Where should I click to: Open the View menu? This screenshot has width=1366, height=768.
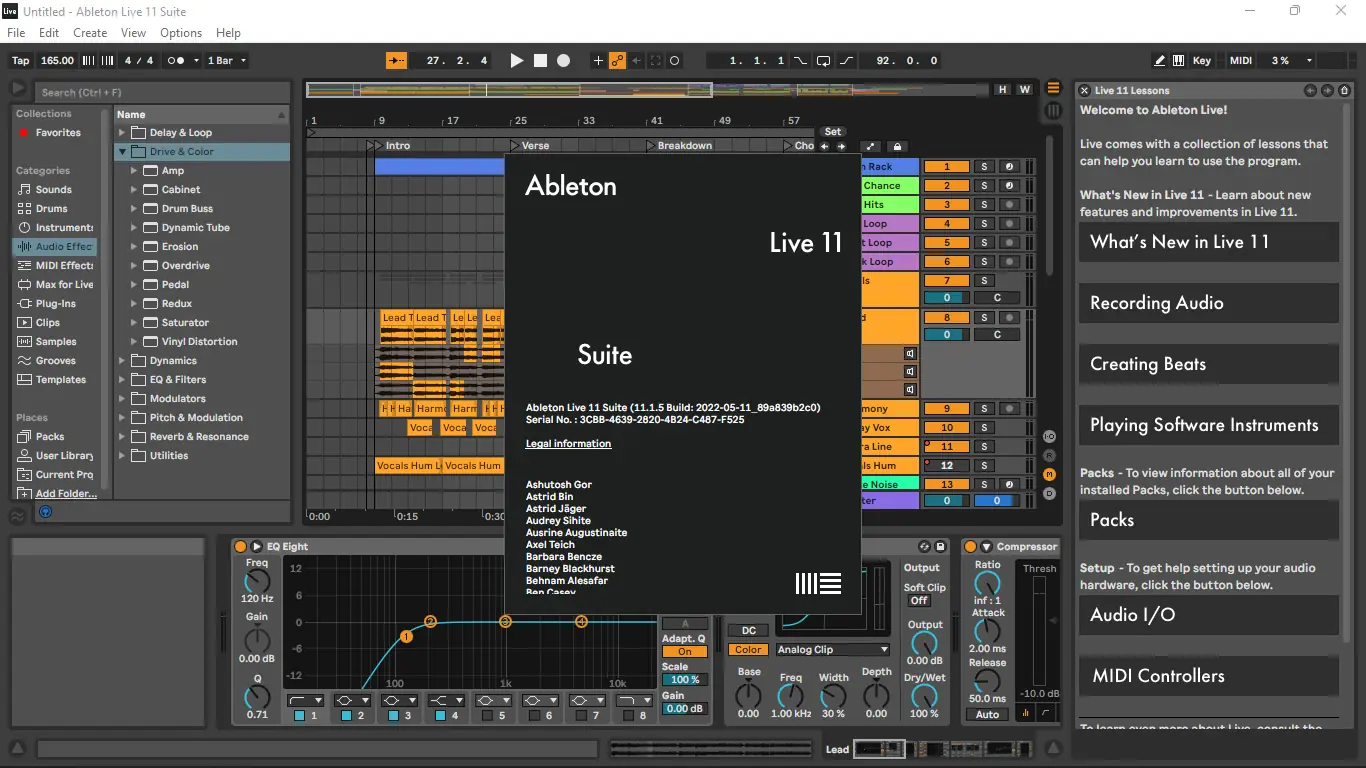point(134,33)
